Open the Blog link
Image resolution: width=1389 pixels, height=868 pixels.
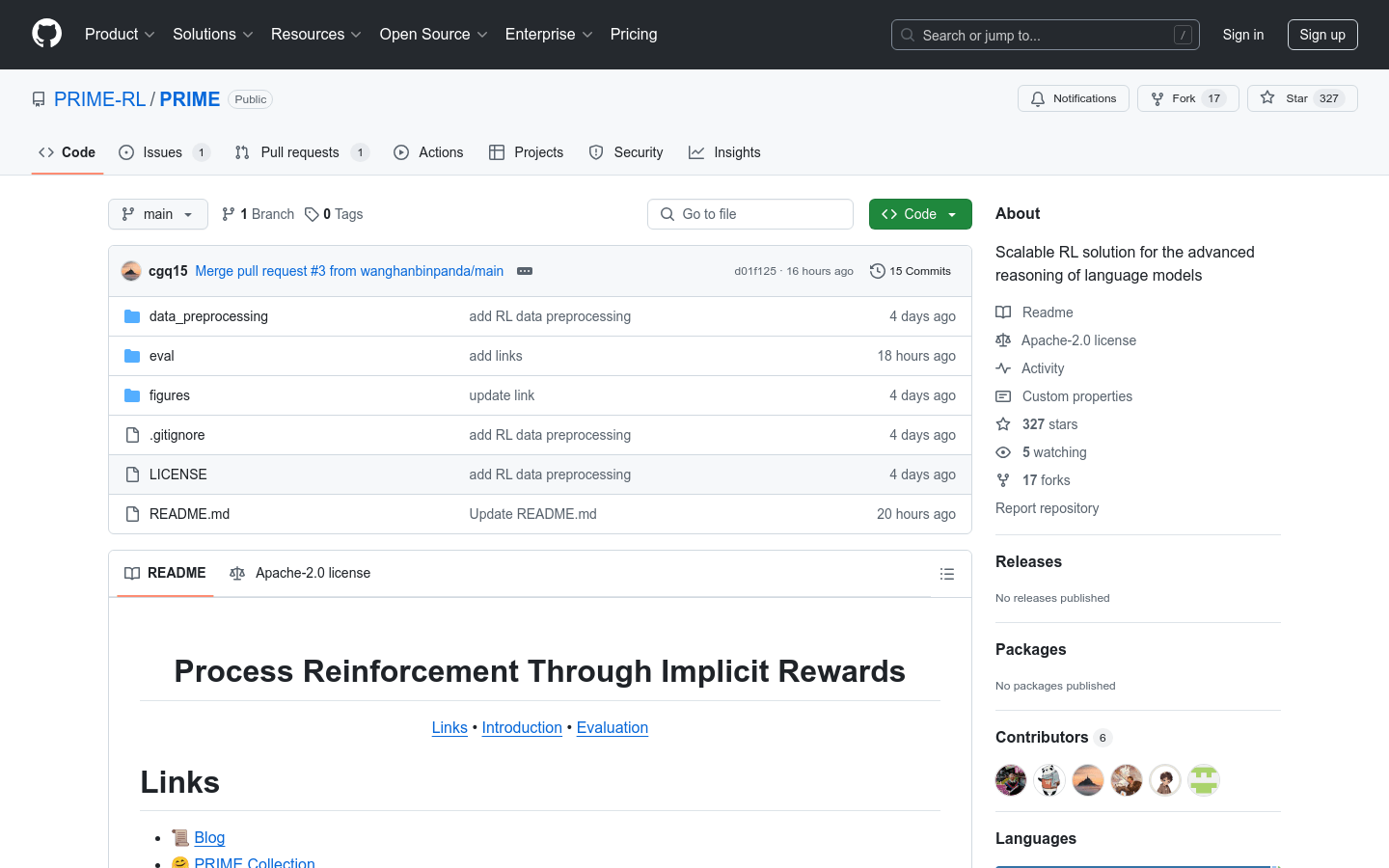pyautogui.click(x=209, y=837)
